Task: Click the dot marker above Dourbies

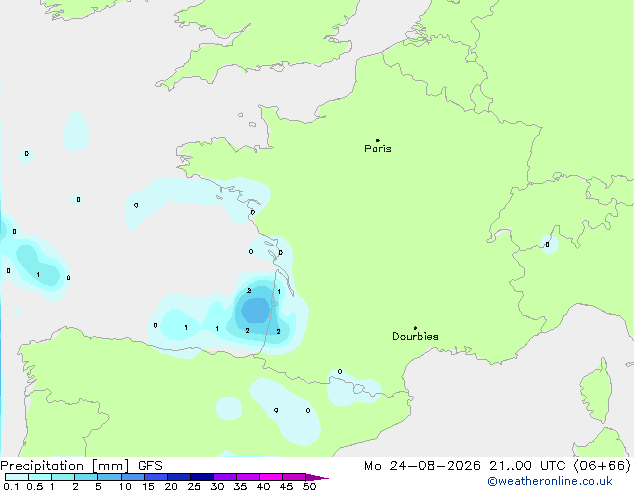Action: (x=415, y=328)
